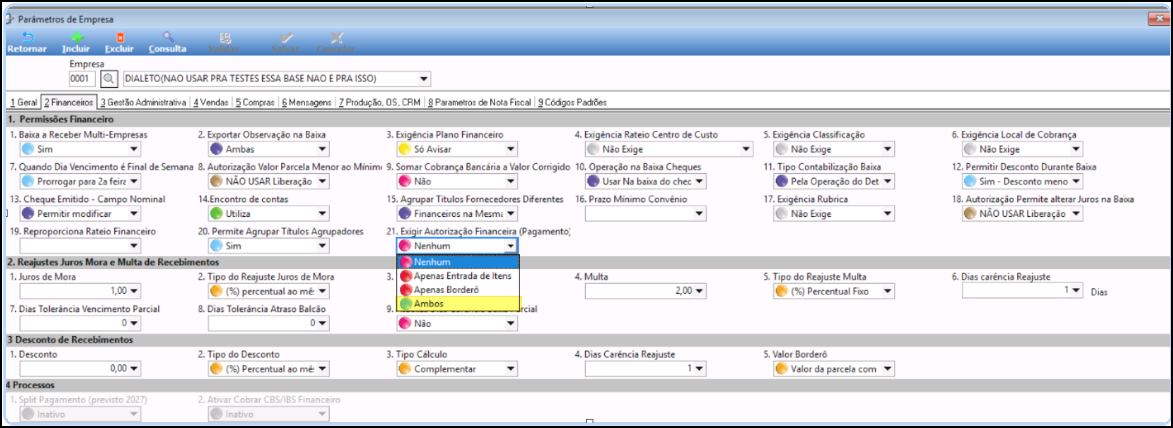Open Tipo do Desconto dropdown
The height and width of the screenshot is (428, 1173).
pyautogui.click(x=322, y=369)
